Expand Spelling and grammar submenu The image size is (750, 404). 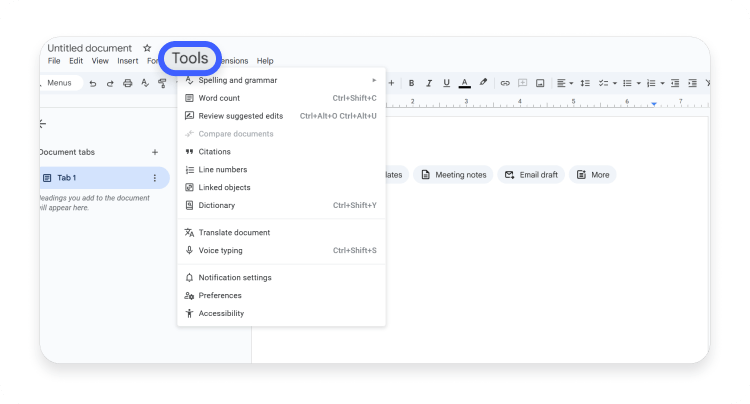(x=281, y=80)
